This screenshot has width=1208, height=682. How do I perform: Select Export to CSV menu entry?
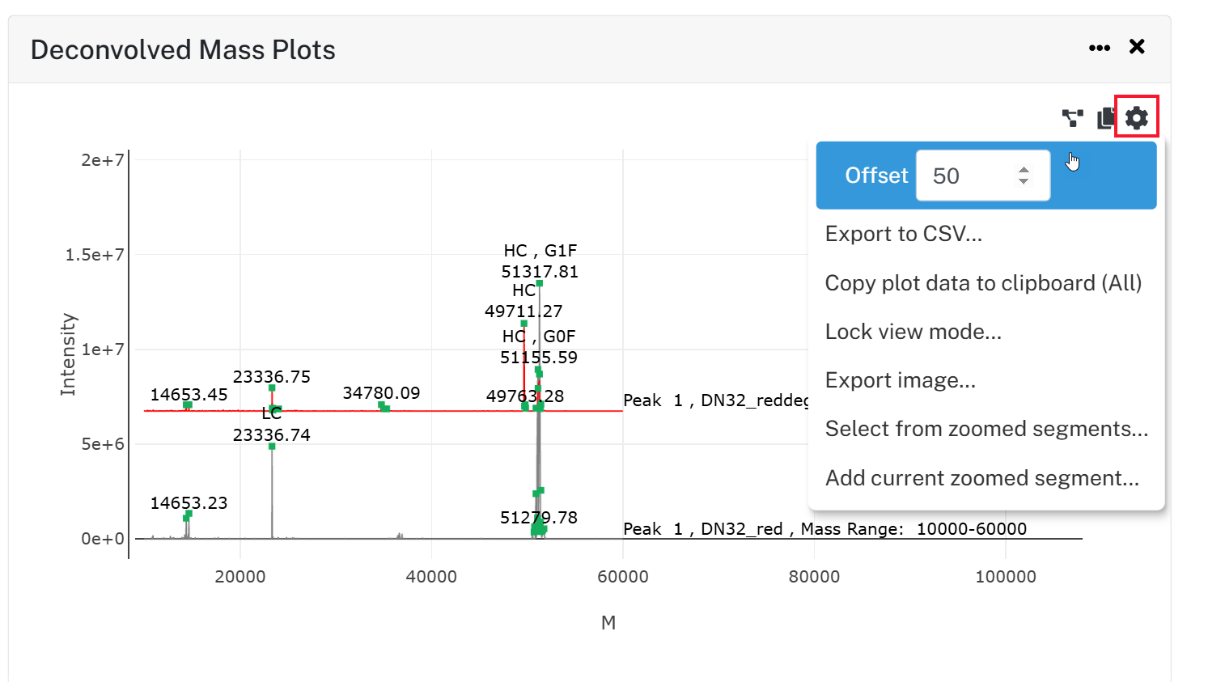[x=903, y=234]
